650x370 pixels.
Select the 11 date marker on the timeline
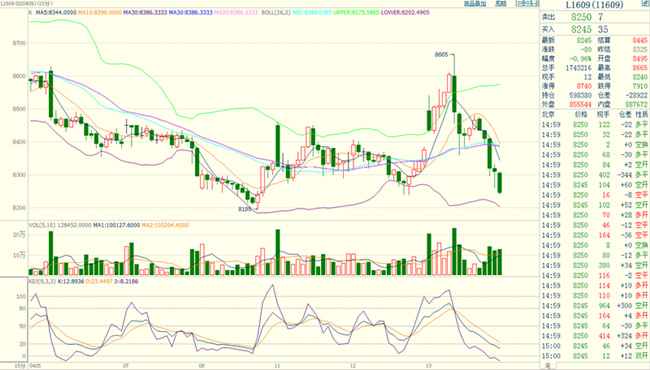[x=277, y=366]
